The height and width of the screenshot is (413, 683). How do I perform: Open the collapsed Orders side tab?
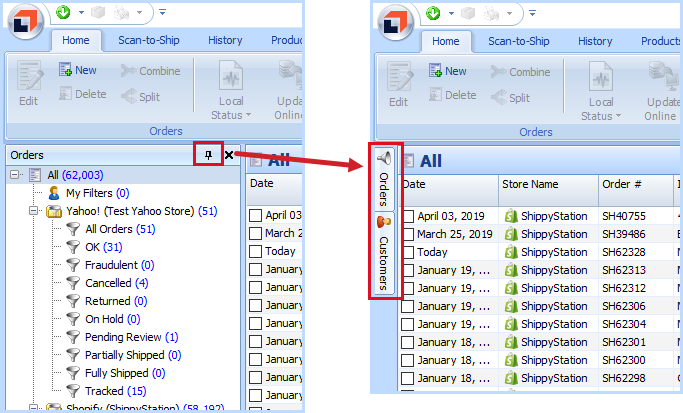point(384,179)
